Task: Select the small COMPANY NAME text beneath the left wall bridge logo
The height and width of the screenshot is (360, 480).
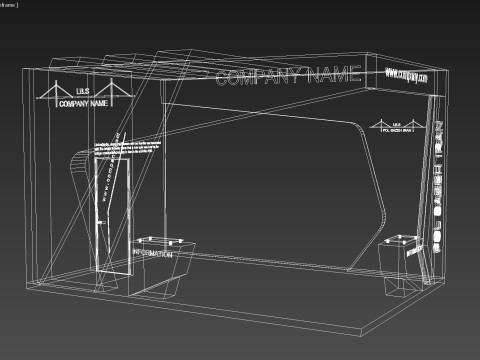Action: 83,104
